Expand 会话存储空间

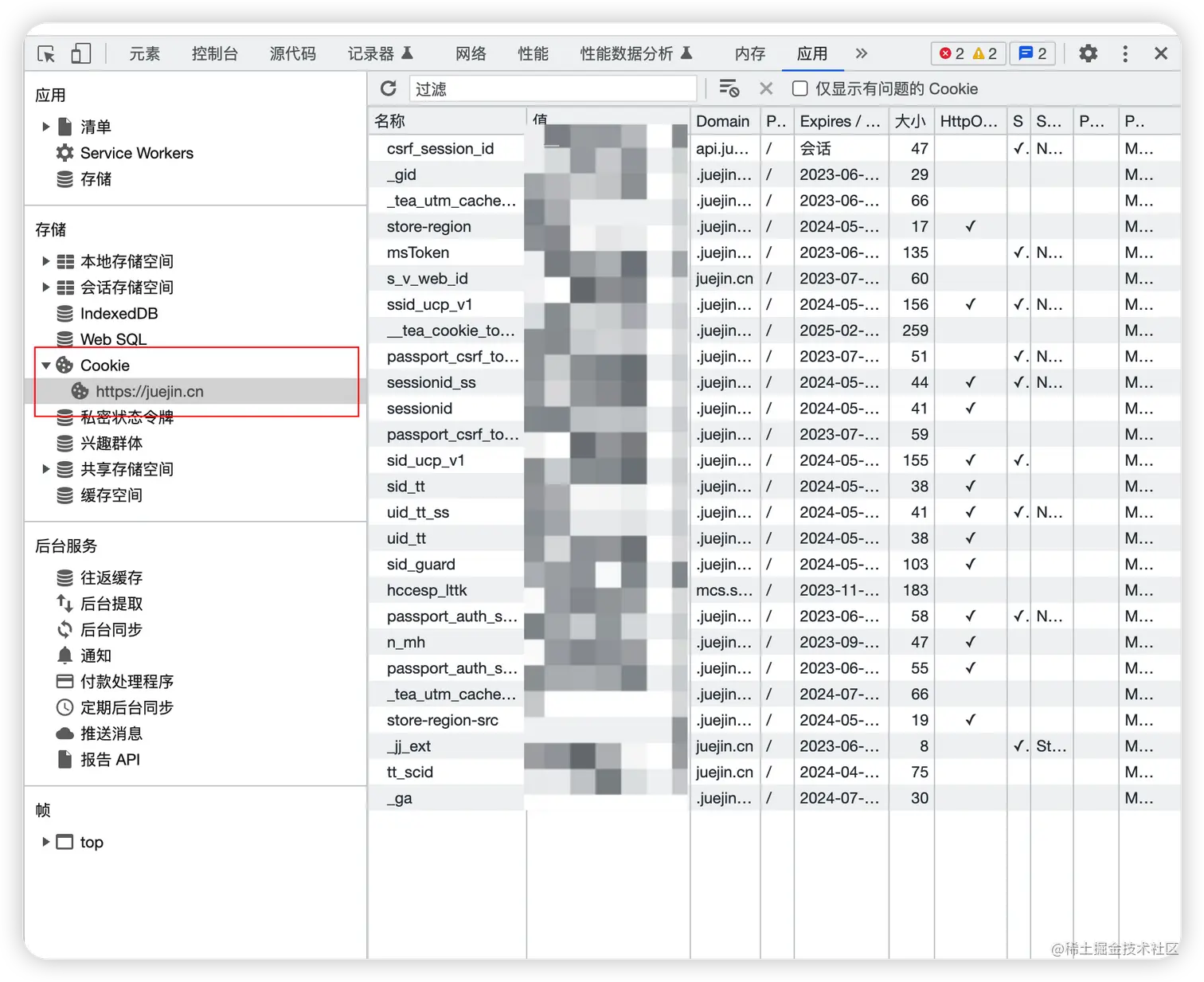click(x=45, y=287)
